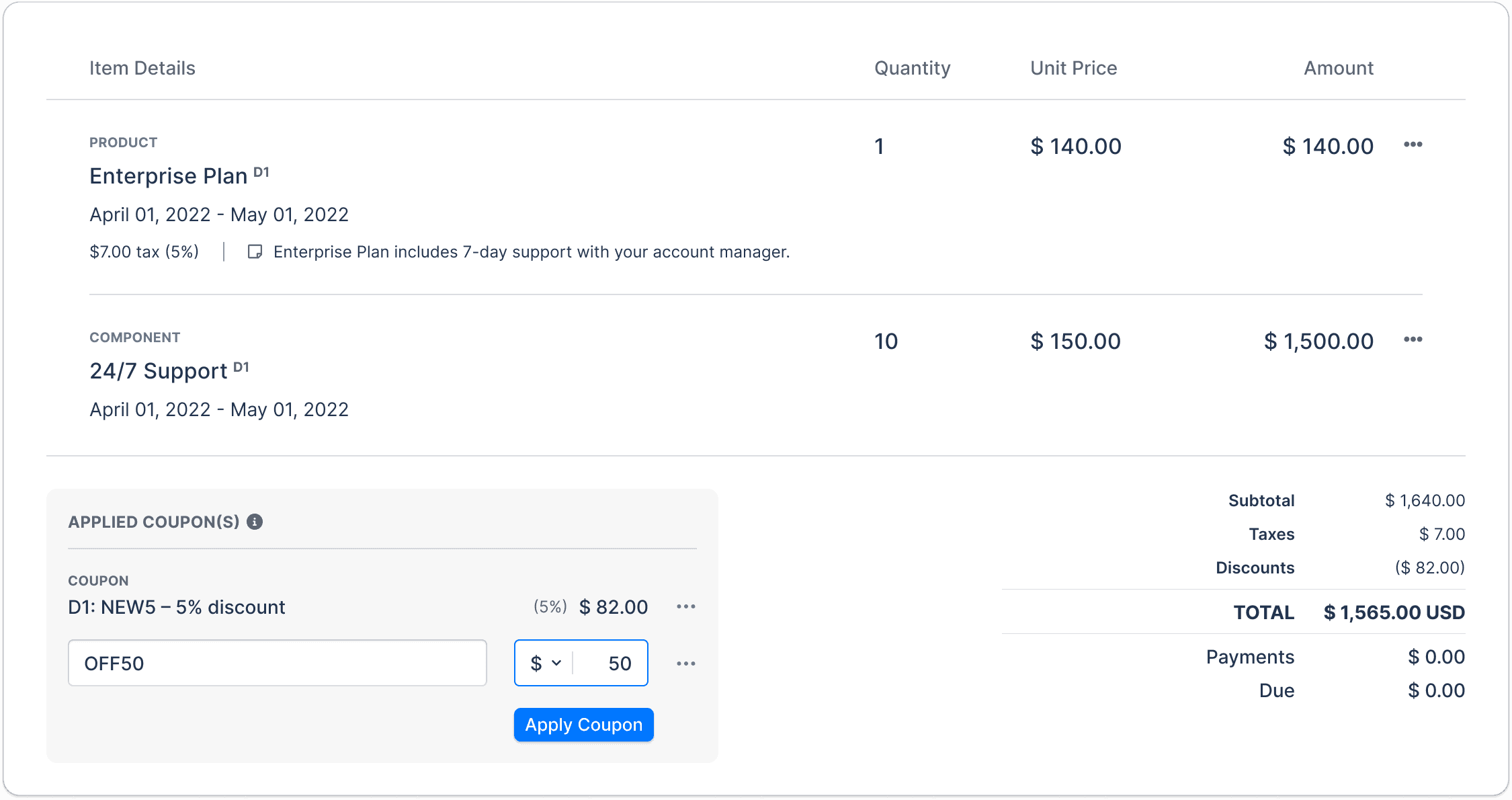Click the TOTAL amount $ 1,565.00 USD
1512x800 pixels.
1394,612
